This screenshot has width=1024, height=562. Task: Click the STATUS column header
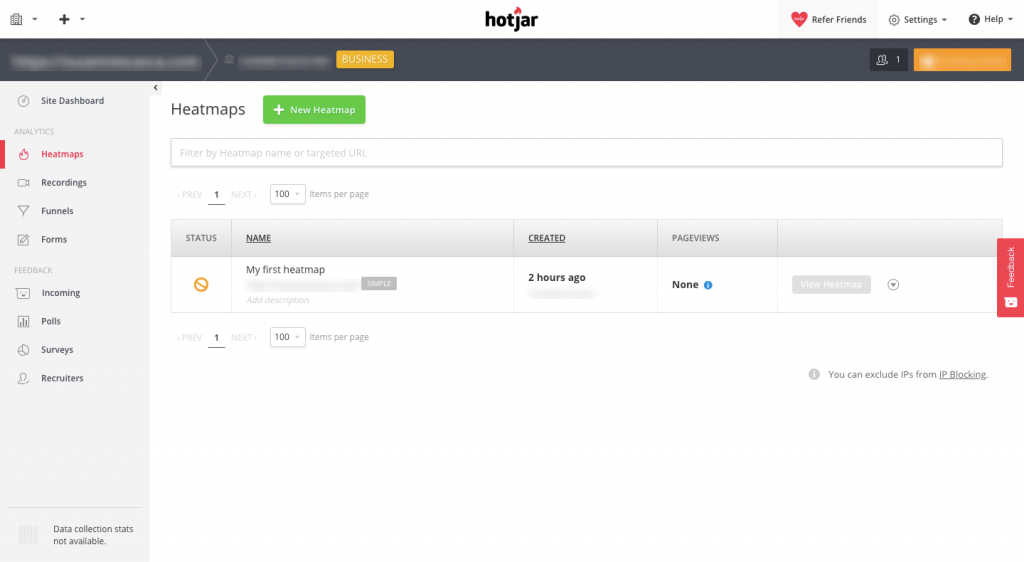[x=201, y=238]
